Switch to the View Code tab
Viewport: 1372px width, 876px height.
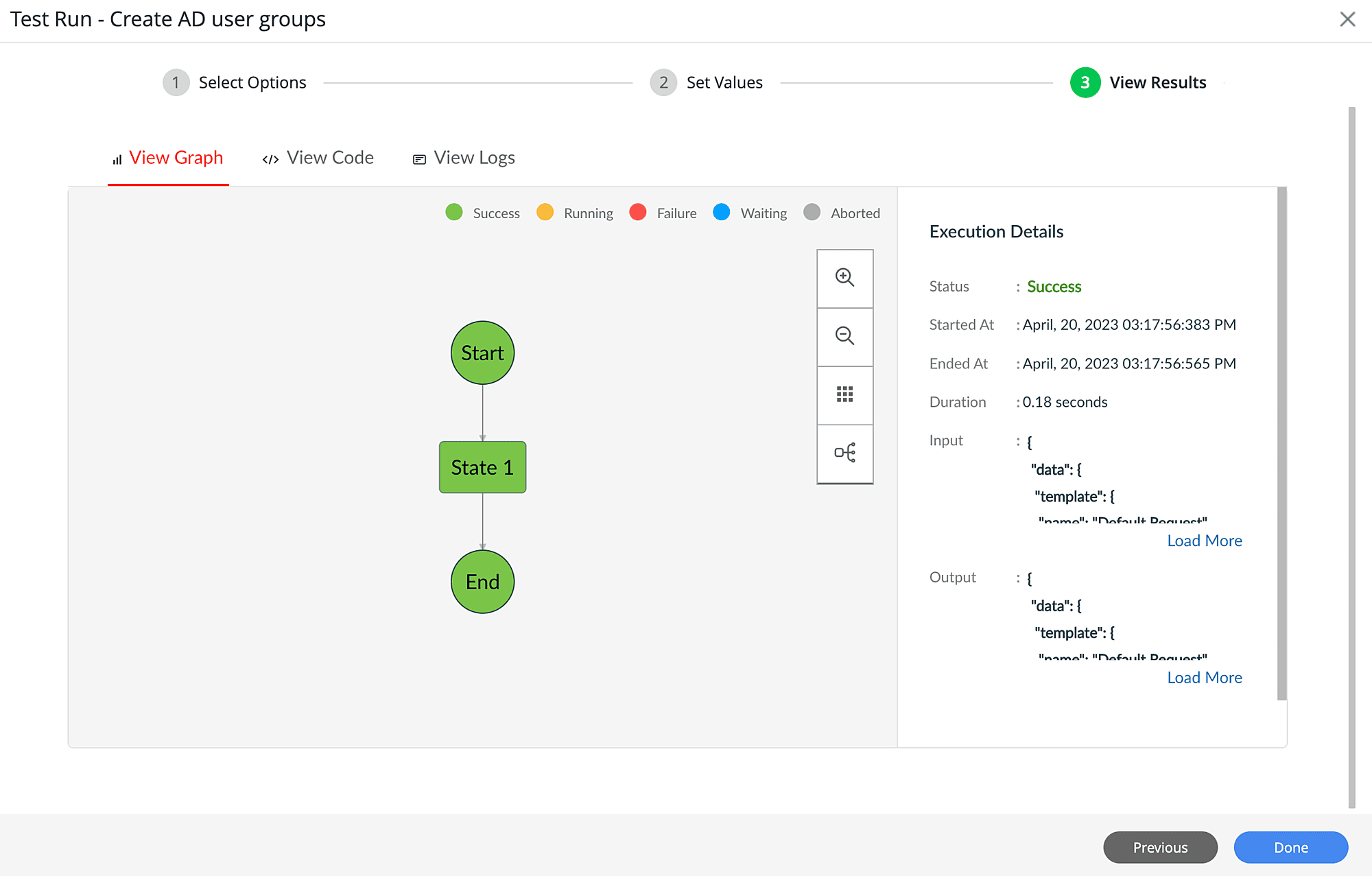[330, 158]
